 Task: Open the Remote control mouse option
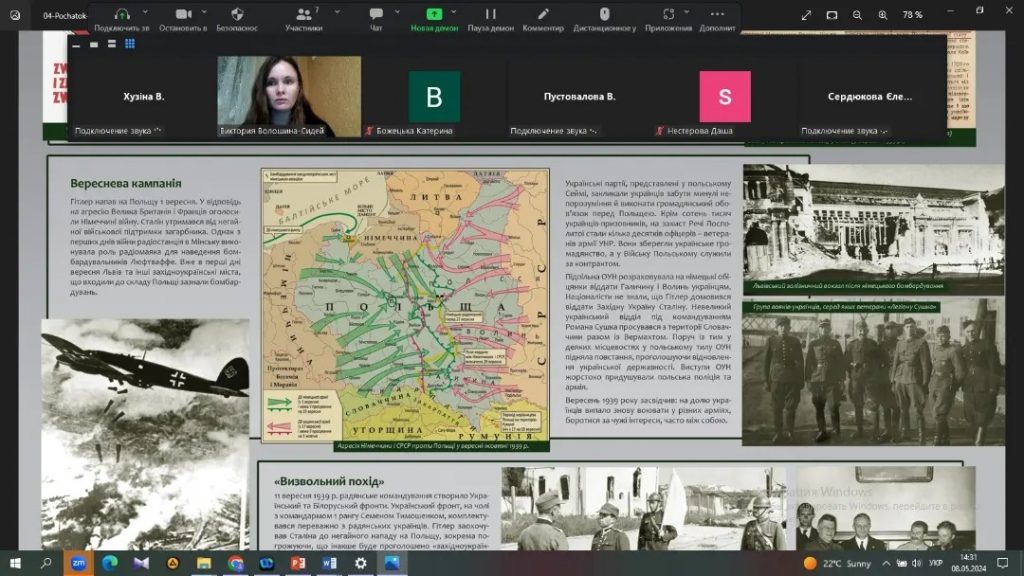click(604, 14)
